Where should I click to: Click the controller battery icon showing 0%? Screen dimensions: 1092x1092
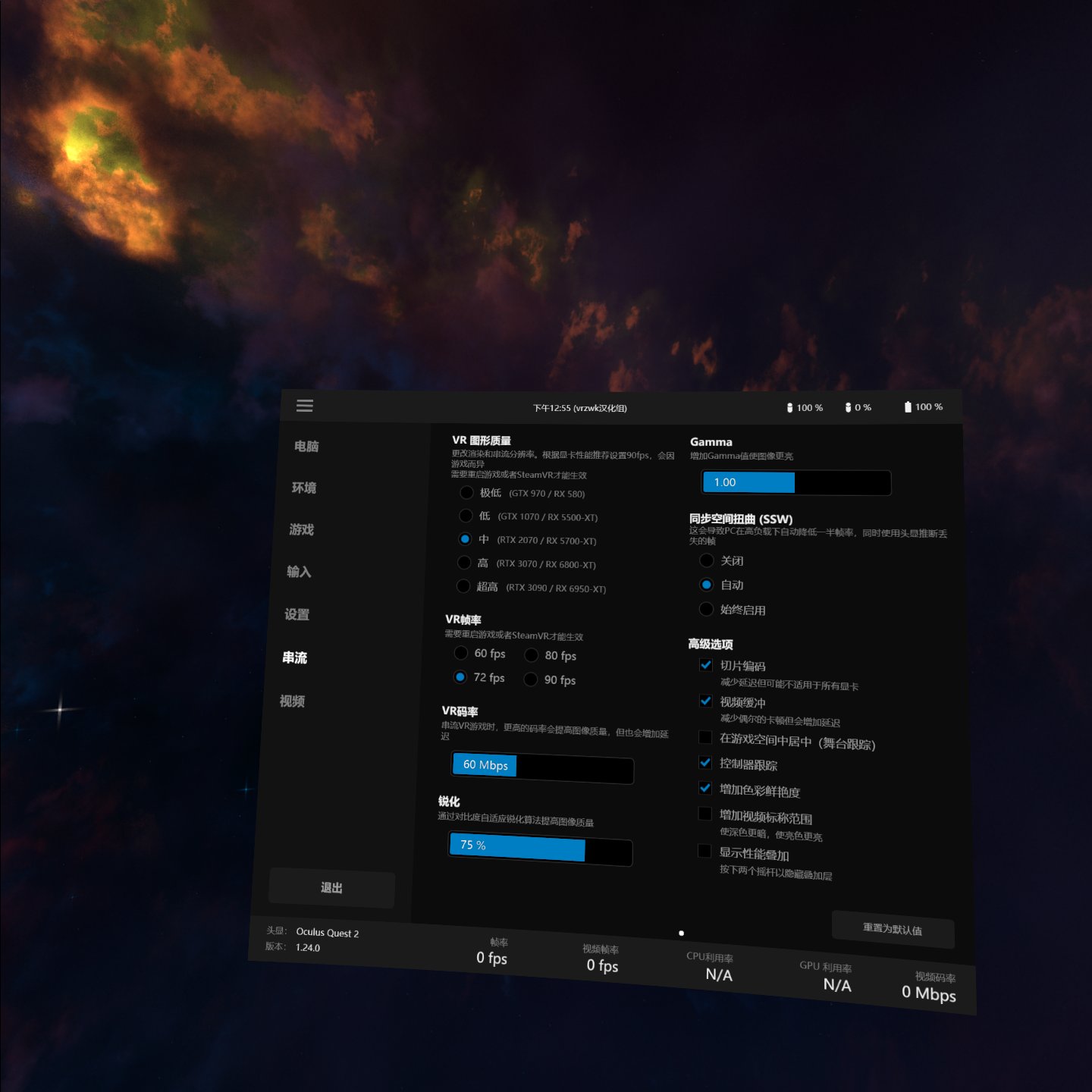pos(848,408)
